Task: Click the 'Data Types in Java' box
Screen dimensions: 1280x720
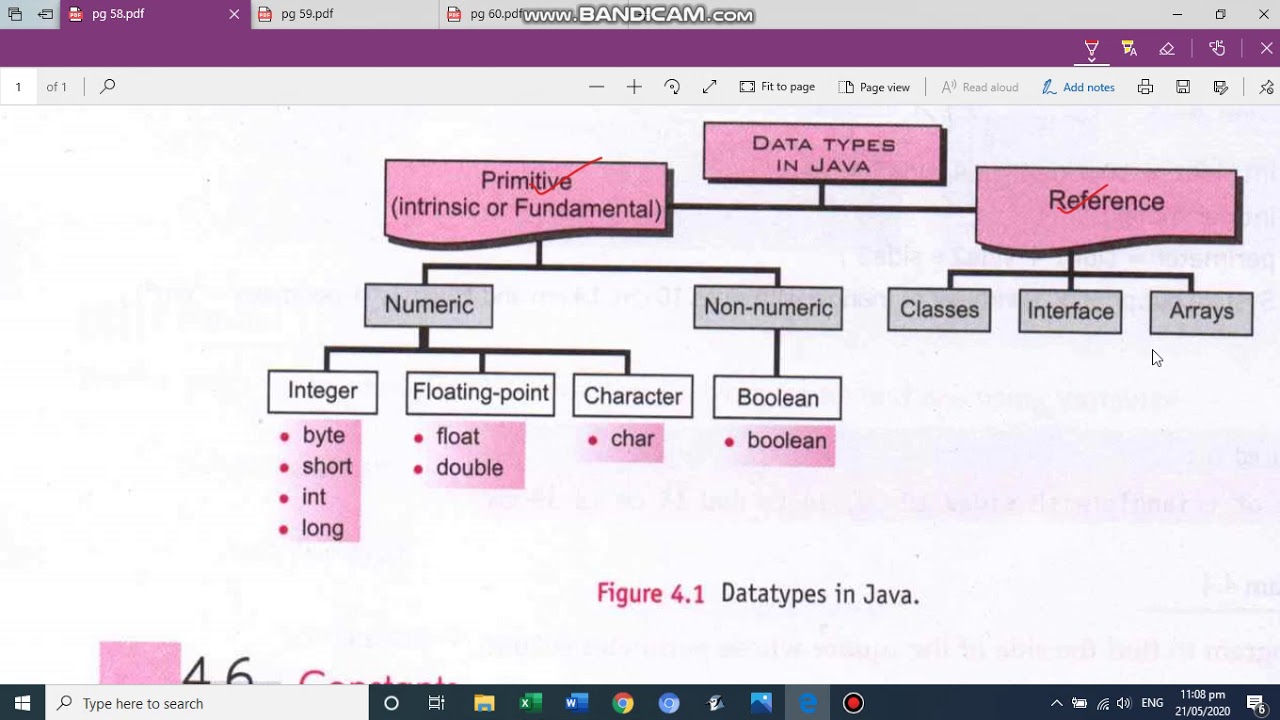Action: click(822, 153)
